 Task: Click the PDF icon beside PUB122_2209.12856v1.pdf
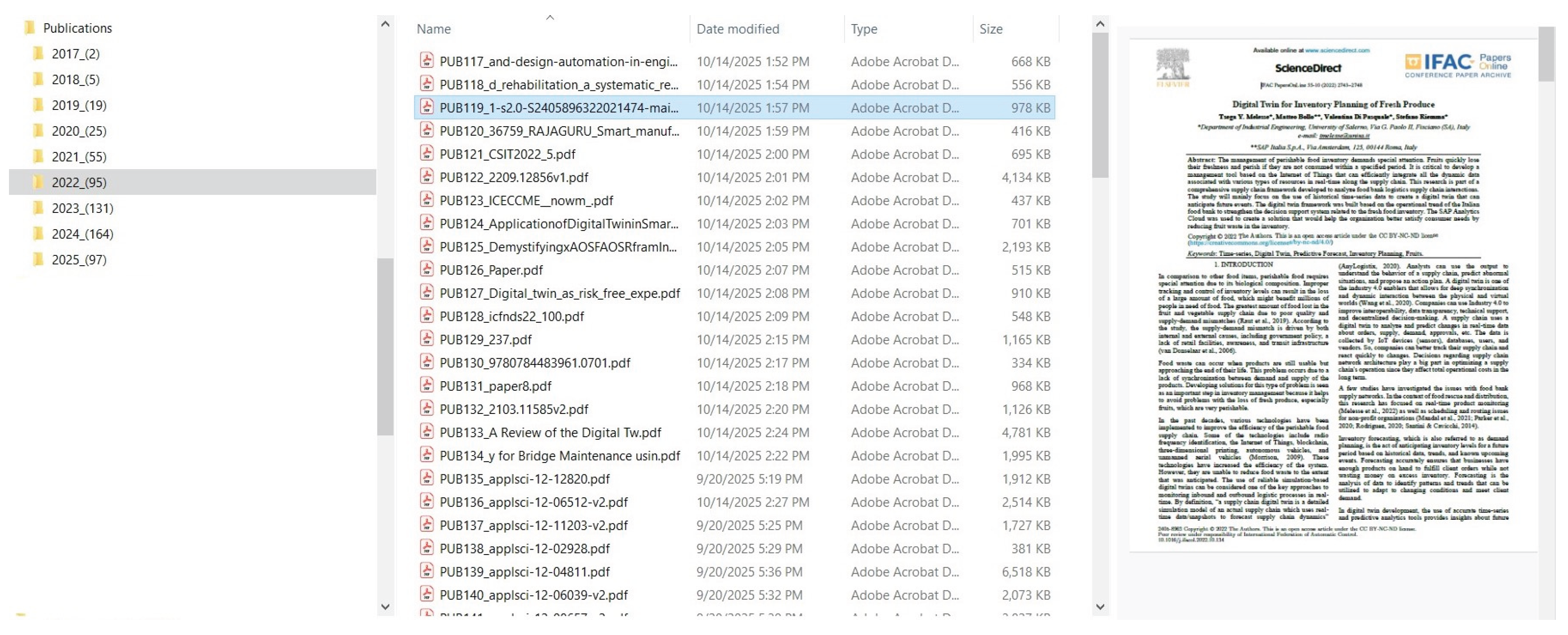click(x=428, y=177)
